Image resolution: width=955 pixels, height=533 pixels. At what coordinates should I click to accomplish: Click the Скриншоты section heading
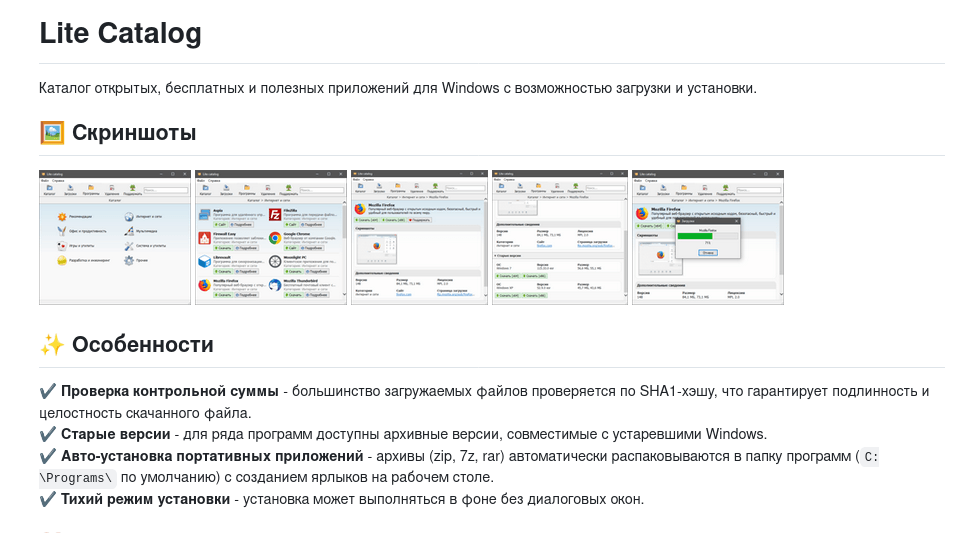(x=134, y=133)
